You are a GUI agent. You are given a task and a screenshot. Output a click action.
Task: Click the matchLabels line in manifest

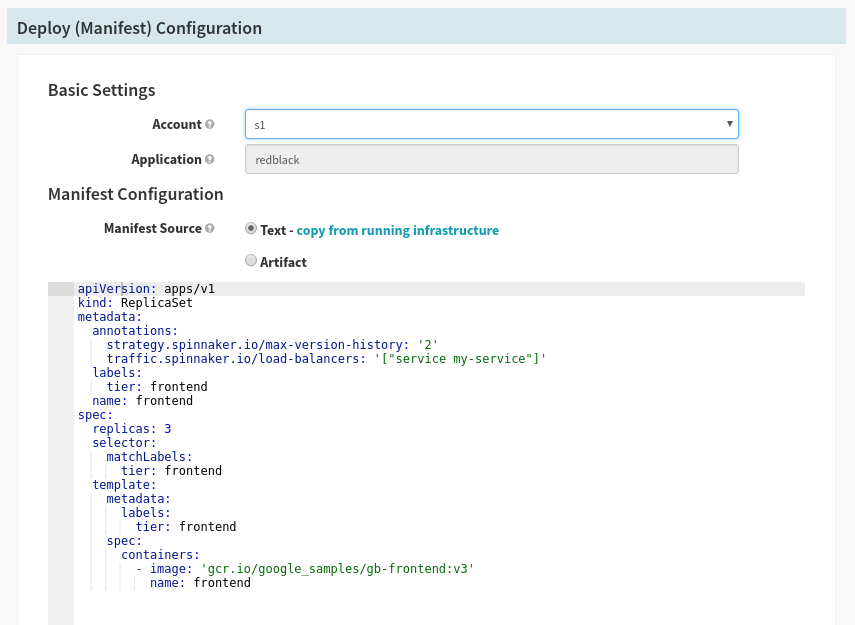click(x=149, y=457)
